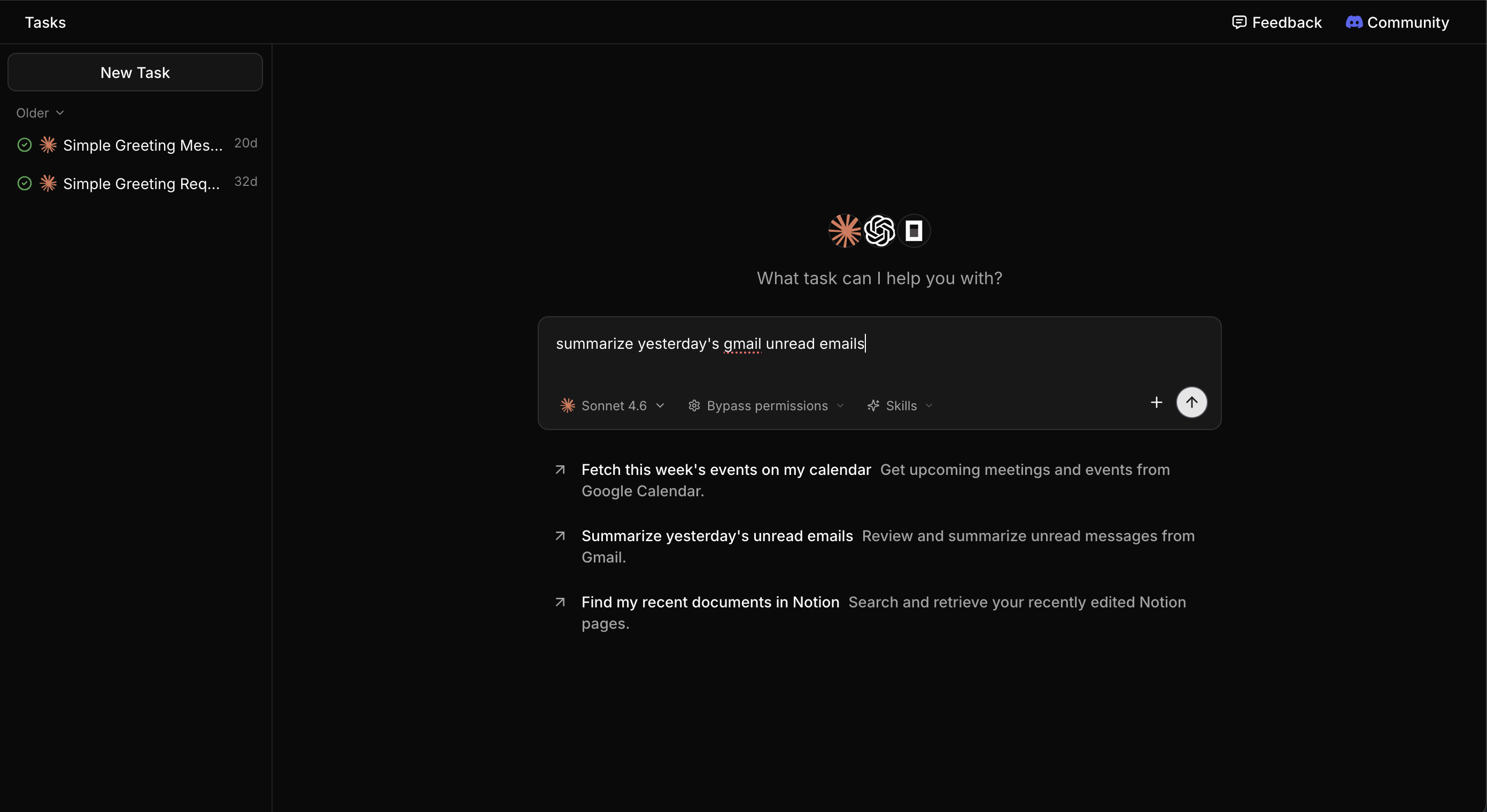Viewport: 1487px width, 812px height.
Task: Select the third square agent logo
Action: (x=914, y=231)
